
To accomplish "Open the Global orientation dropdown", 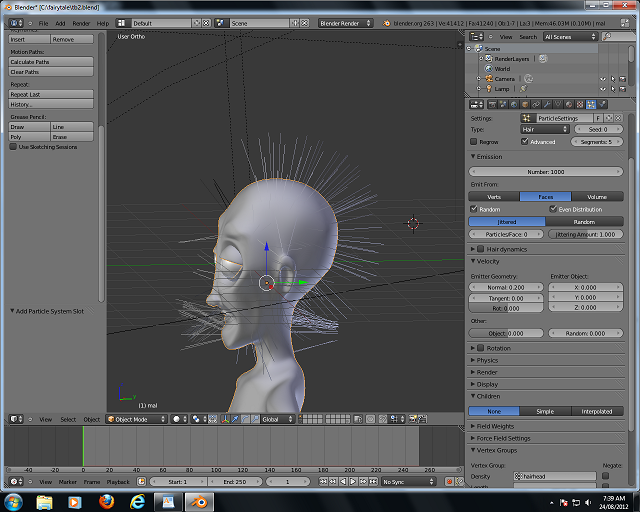I will pyautogui.click(x=278, y=419).
